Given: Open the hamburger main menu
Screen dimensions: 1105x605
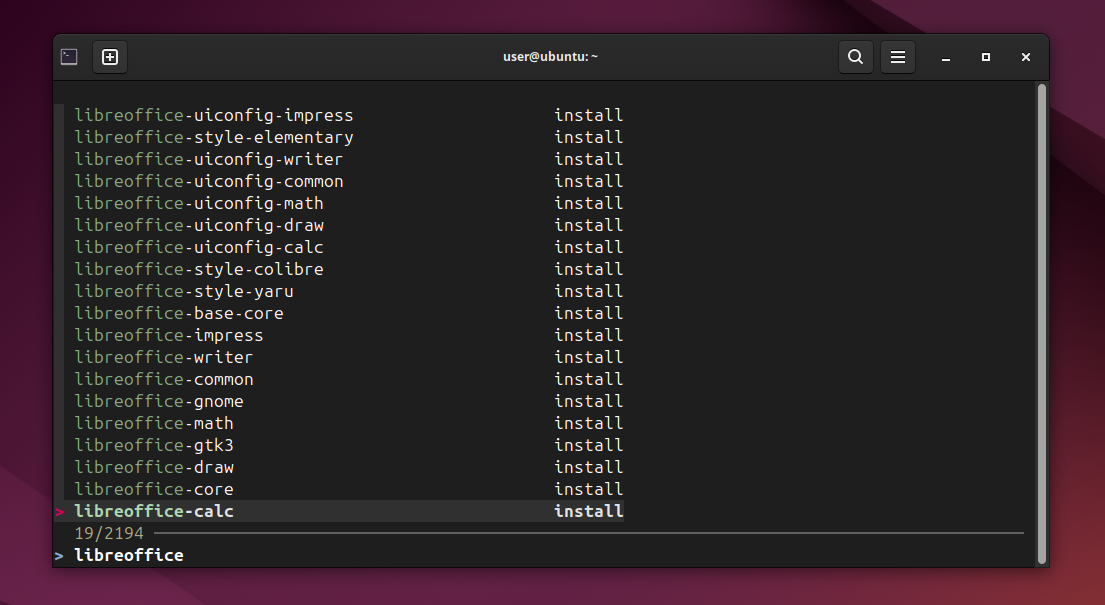Looking at the screenshot, I should [x=898, y=57].
